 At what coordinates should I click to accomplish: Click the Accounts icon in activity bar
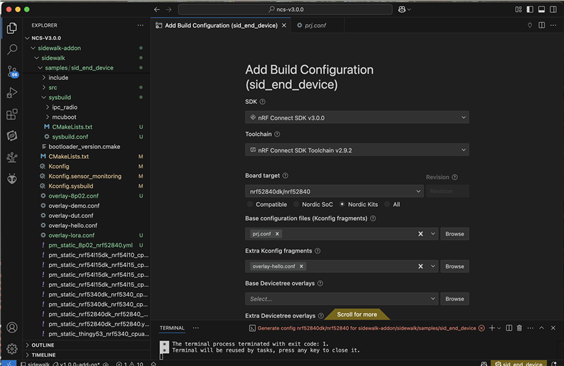pyautogui.click(x=12, y=328)
